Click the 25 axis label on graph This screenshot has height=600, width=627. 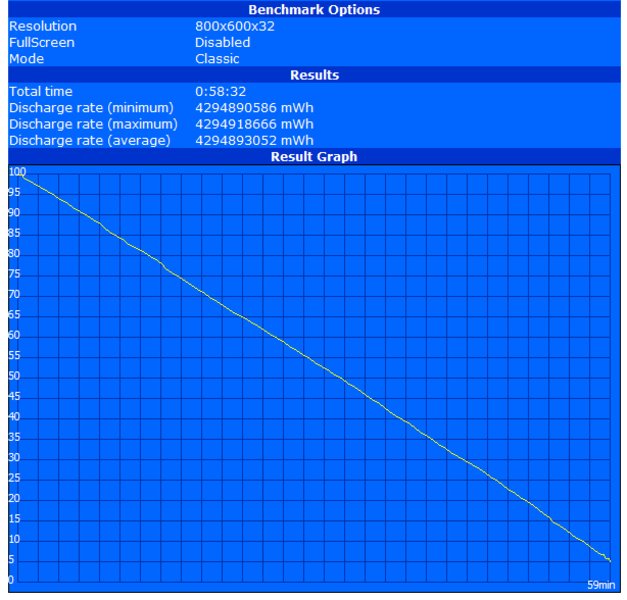(14, 478)
